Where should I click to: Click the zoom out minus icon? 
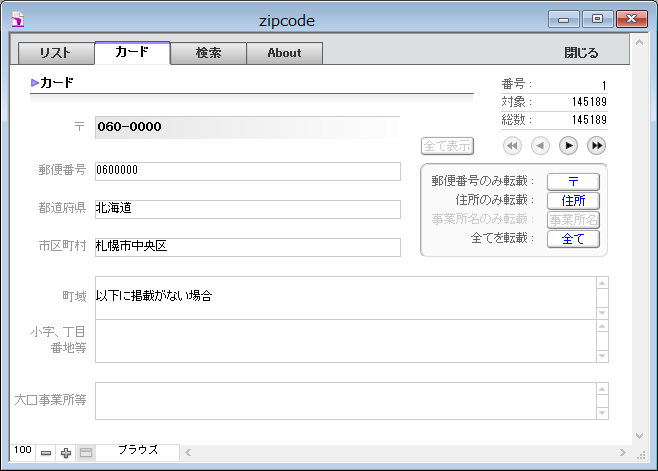tap(46, 453)
